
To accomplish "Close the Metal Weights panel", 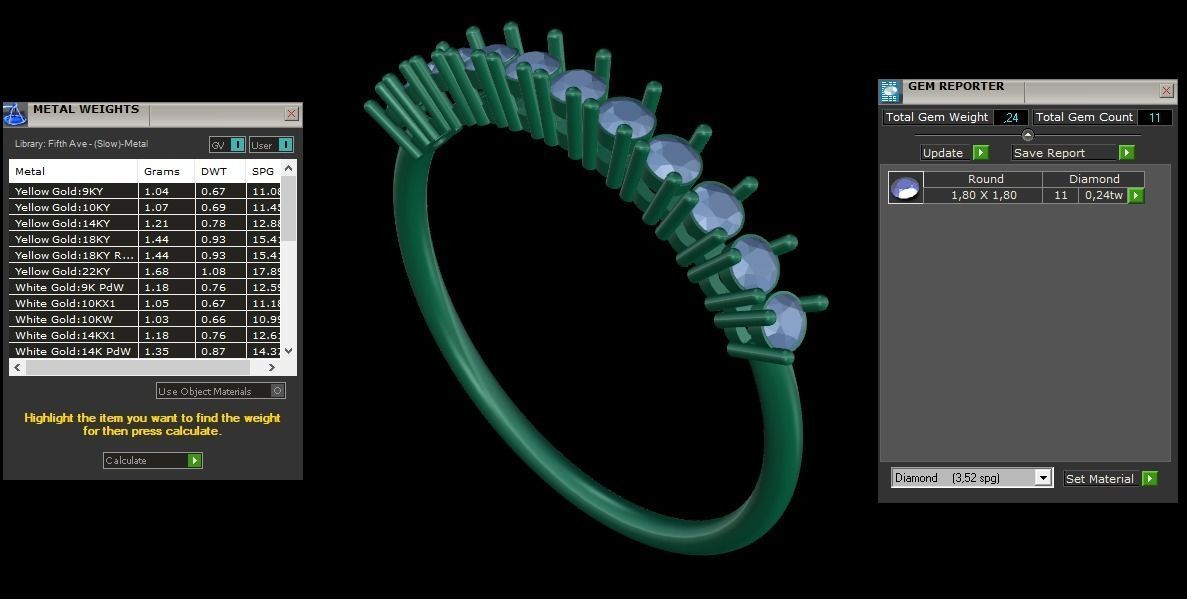I will [291, 114].
